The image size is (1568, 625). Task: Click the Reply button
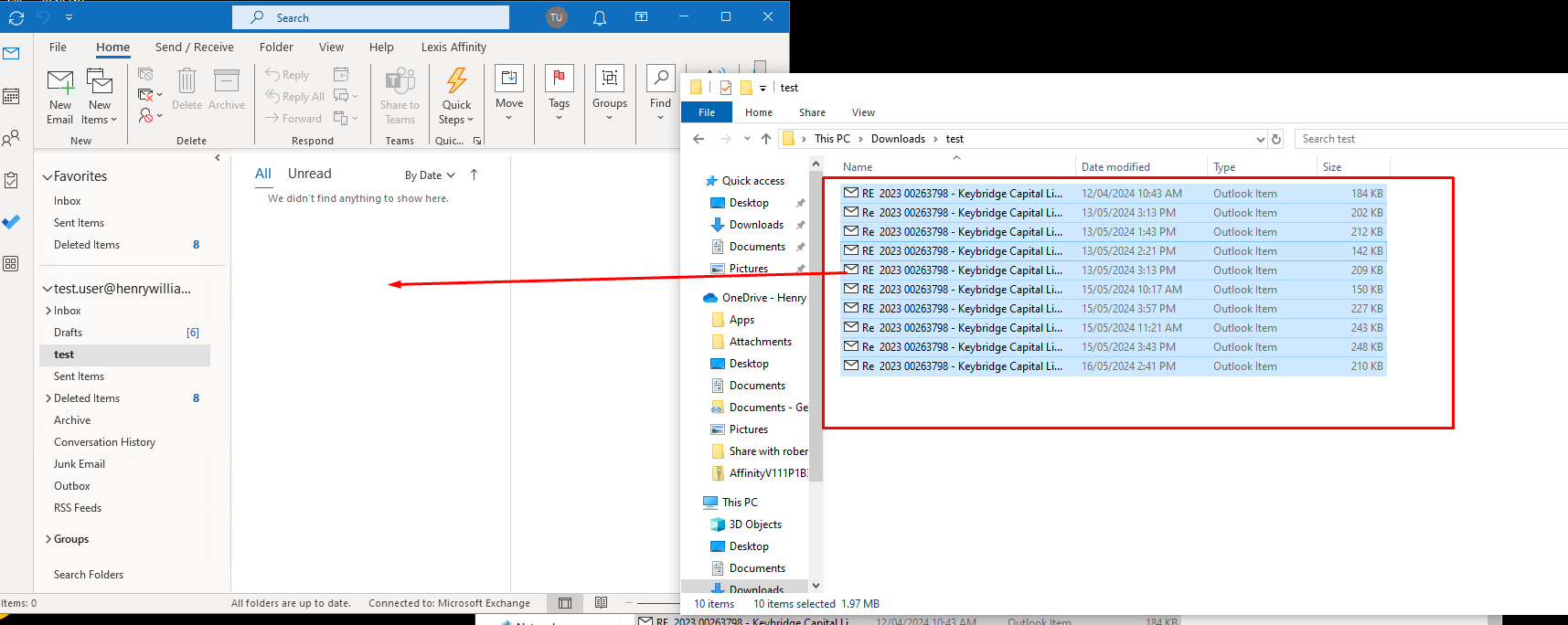[x=287, y=75]
